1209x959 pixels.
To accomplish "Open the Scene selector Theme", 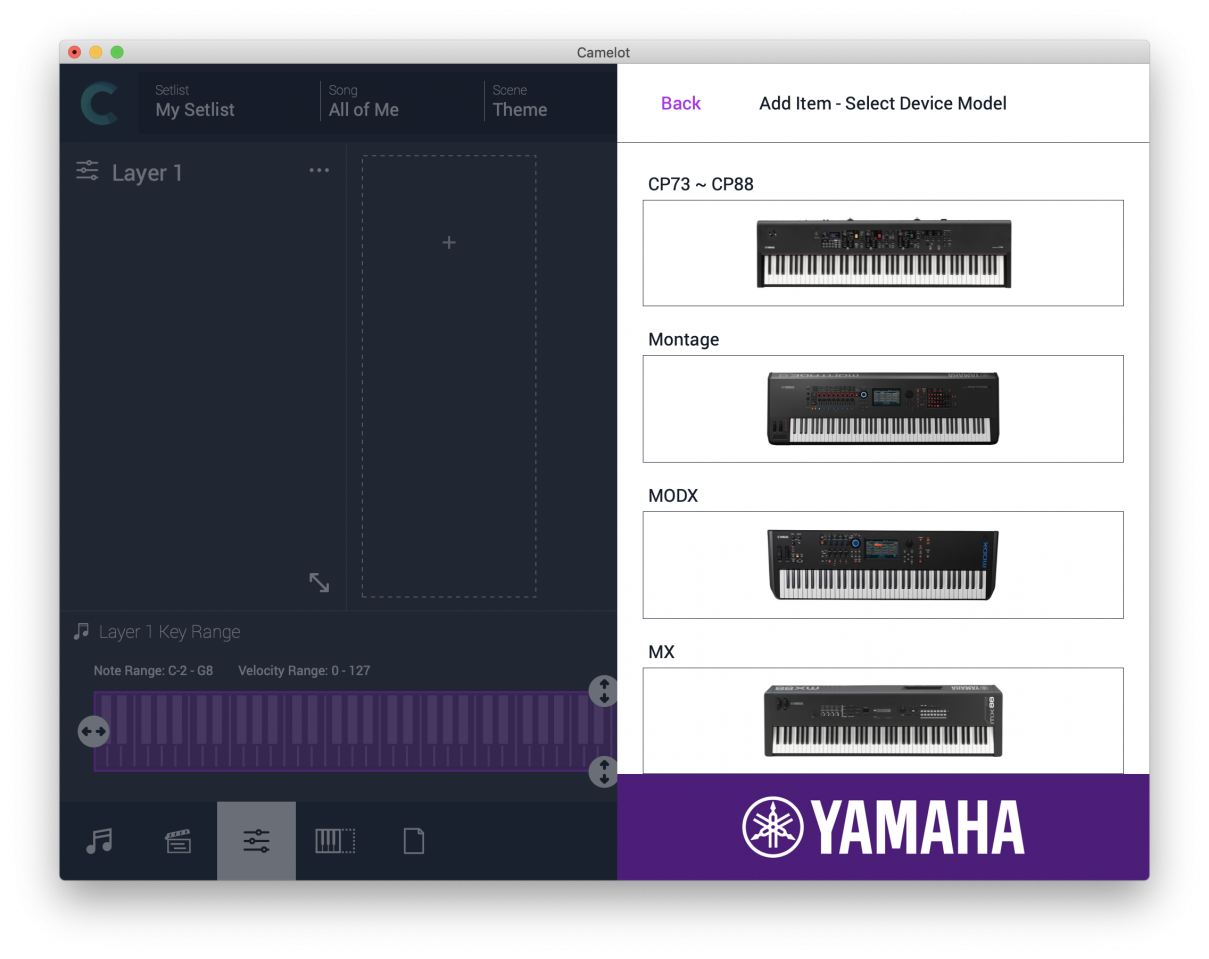I will pos(520,102).
